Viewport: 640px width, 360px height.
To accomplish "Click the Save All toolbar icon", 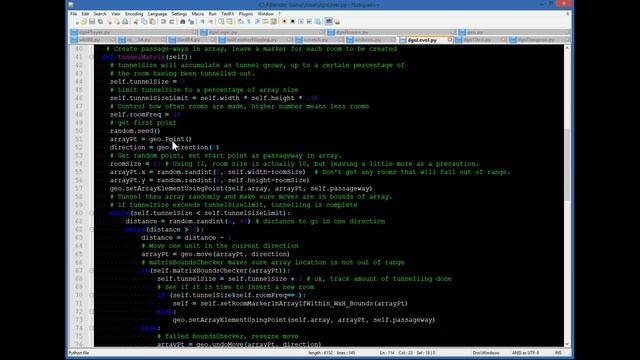I will click(100, 21).
